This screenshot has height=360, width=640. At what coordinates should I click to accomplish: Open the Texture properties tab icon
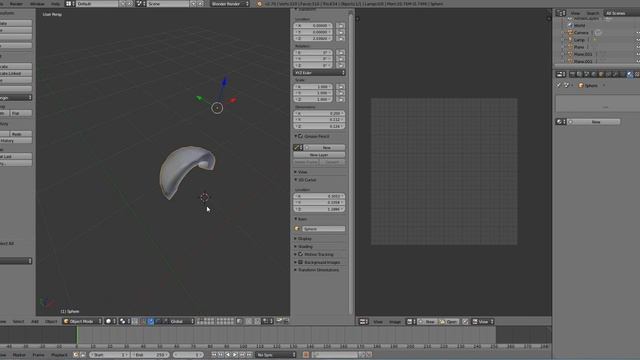(637, 74)
